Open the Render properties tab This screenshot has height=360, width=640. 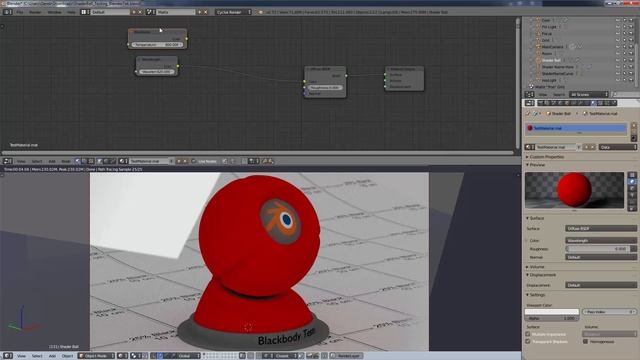(x=540, y=103)
